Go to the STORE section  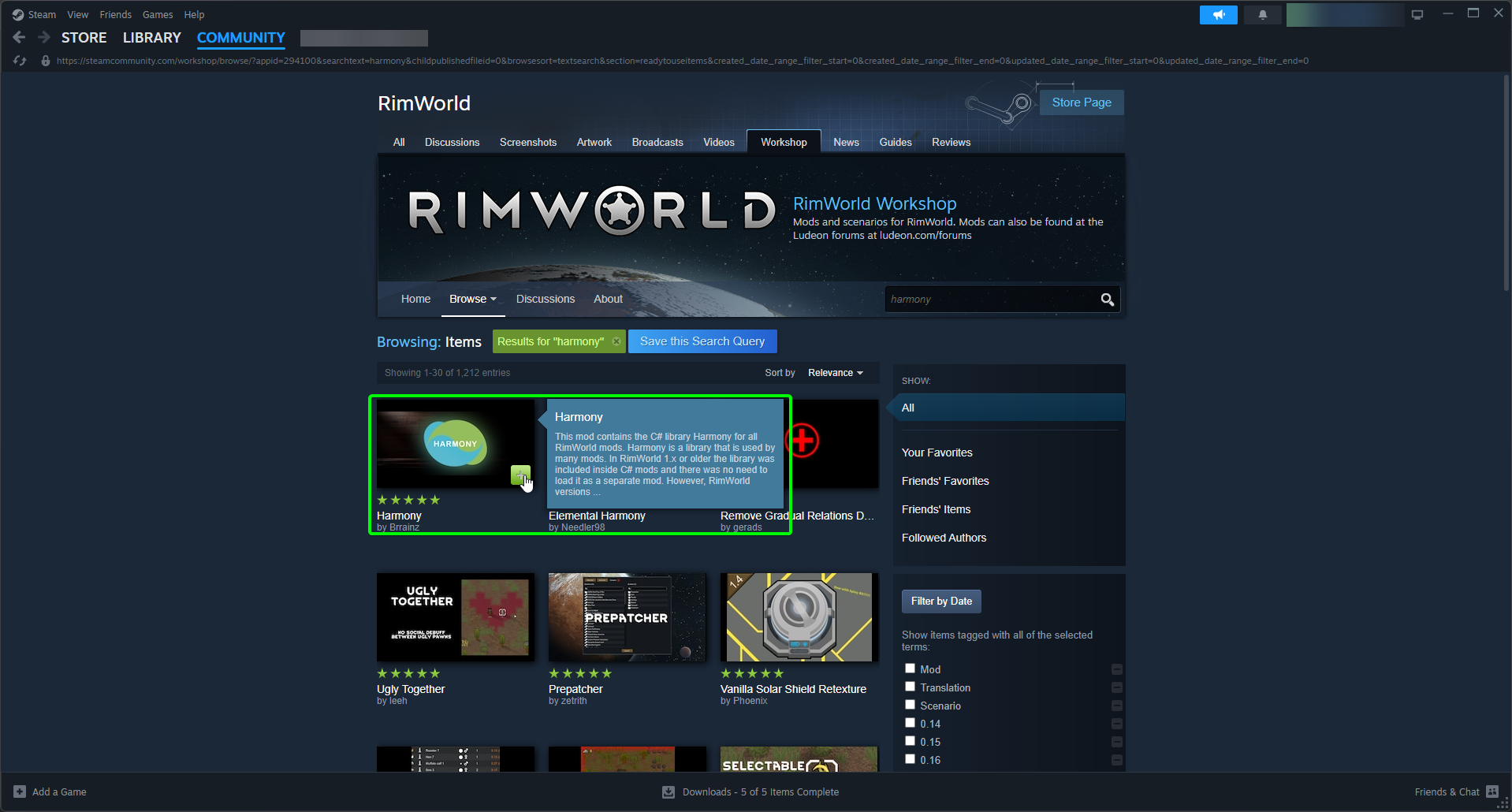(x=84, y=38)
